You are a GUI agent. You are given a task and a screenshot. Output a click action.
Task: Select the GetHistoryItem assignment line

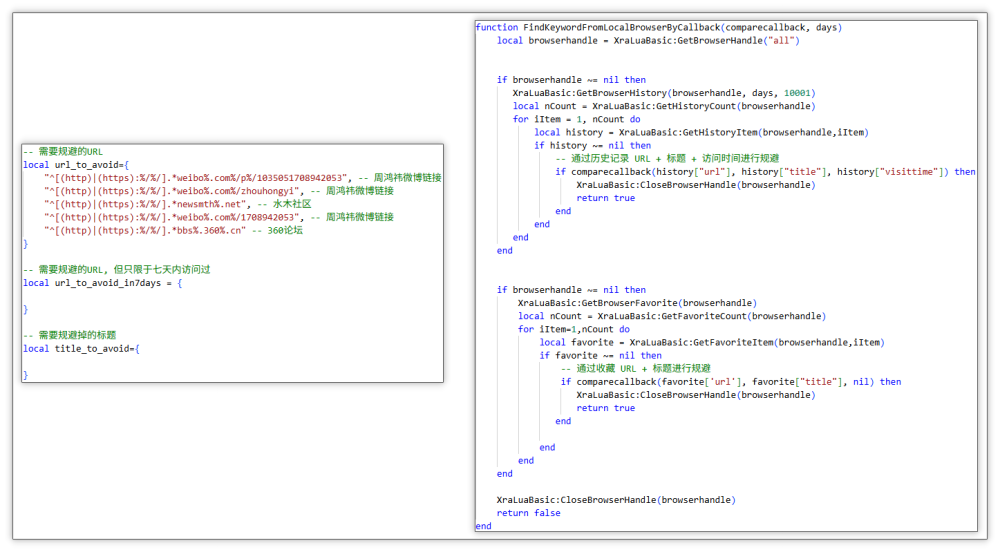coord(700,132)
